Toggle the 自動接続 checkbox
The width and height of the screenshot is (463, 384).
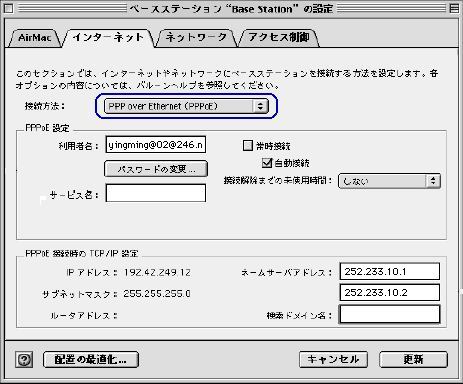(267, 163)
